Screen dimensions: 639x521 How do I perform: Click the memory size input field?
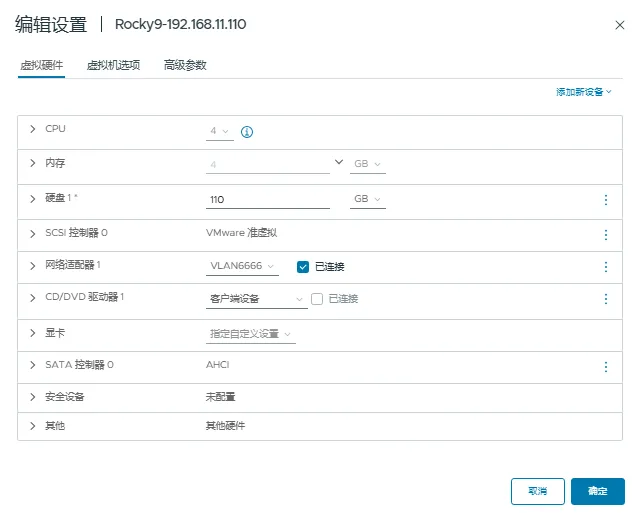coord(268,165)
